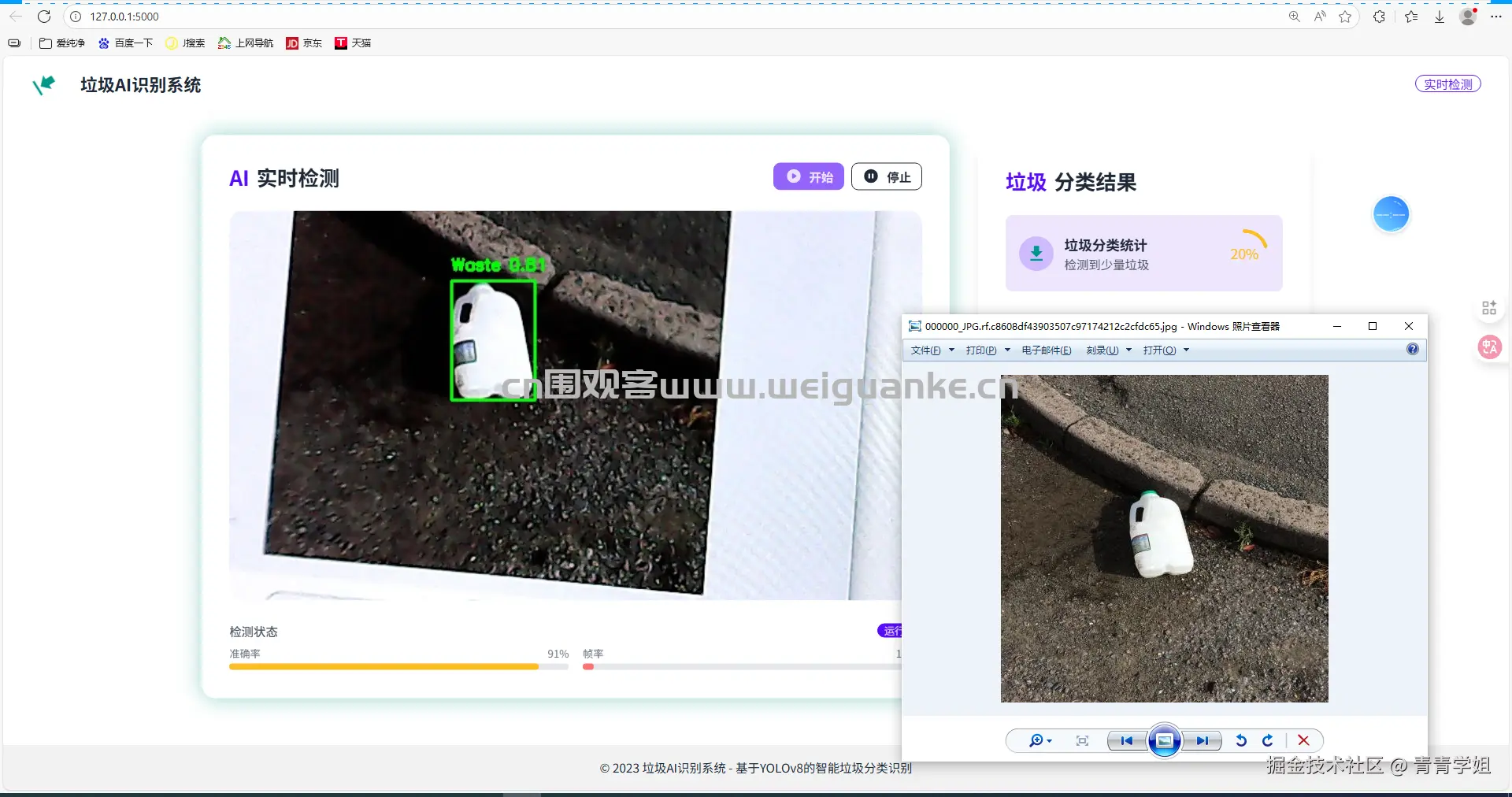Open the 京东 bookmark
The image size is (1512, 797).
click(x=304, y=43)
